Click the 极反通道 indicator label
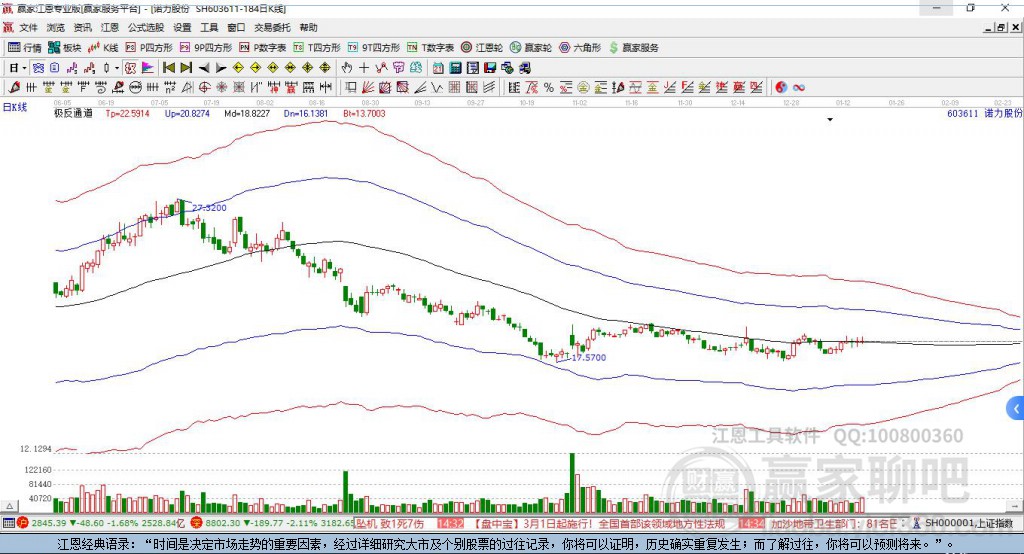The height and width of the screenshot is (554, 1024). [x=73, y=113]
